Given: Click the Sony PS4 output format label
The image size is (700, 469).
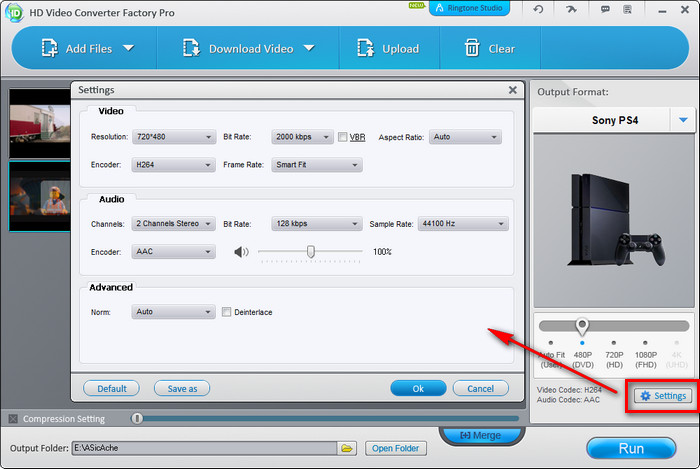Looking at the screenshot, I should 615,120.
